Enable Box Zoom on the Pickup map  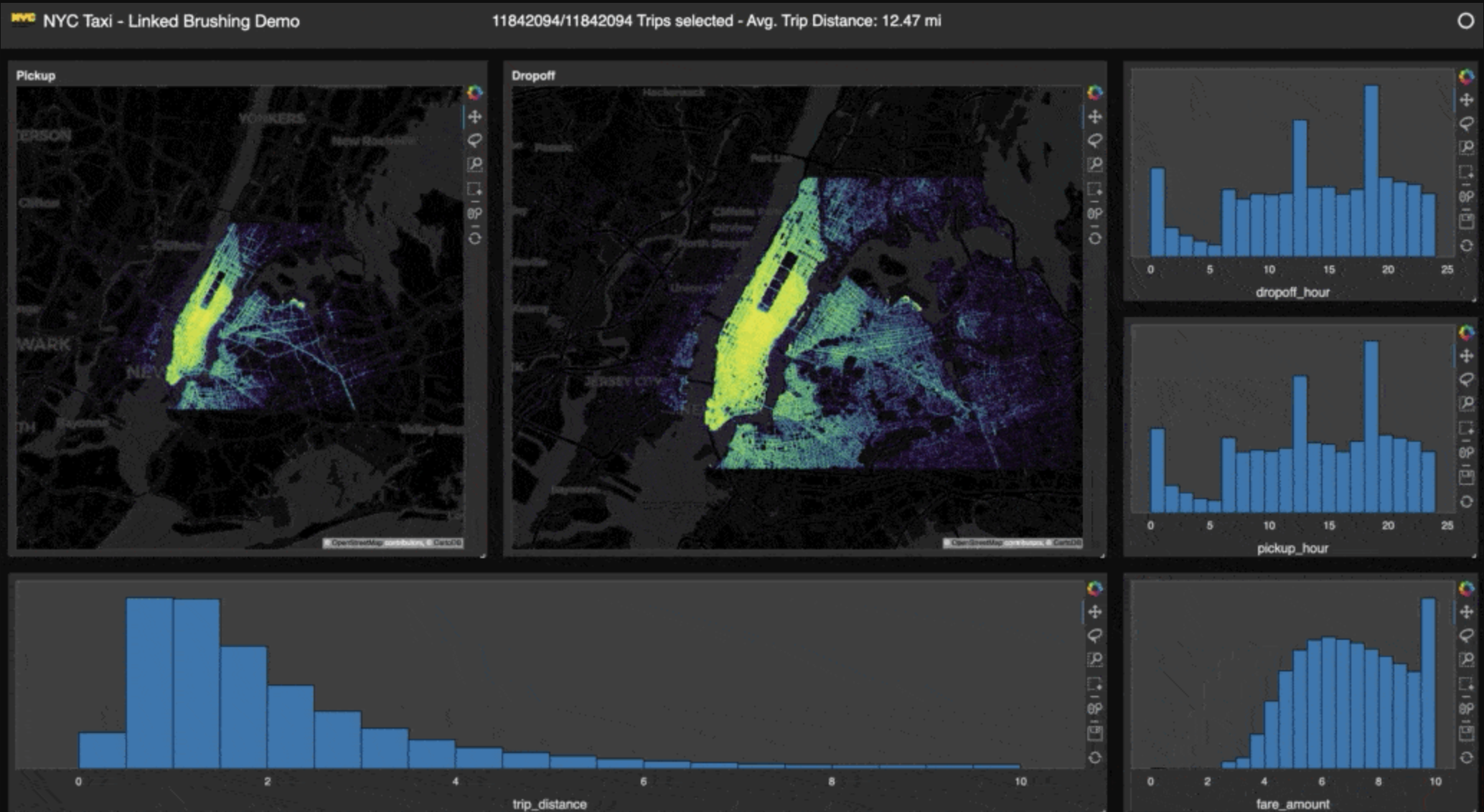click(x=474, y=165)
